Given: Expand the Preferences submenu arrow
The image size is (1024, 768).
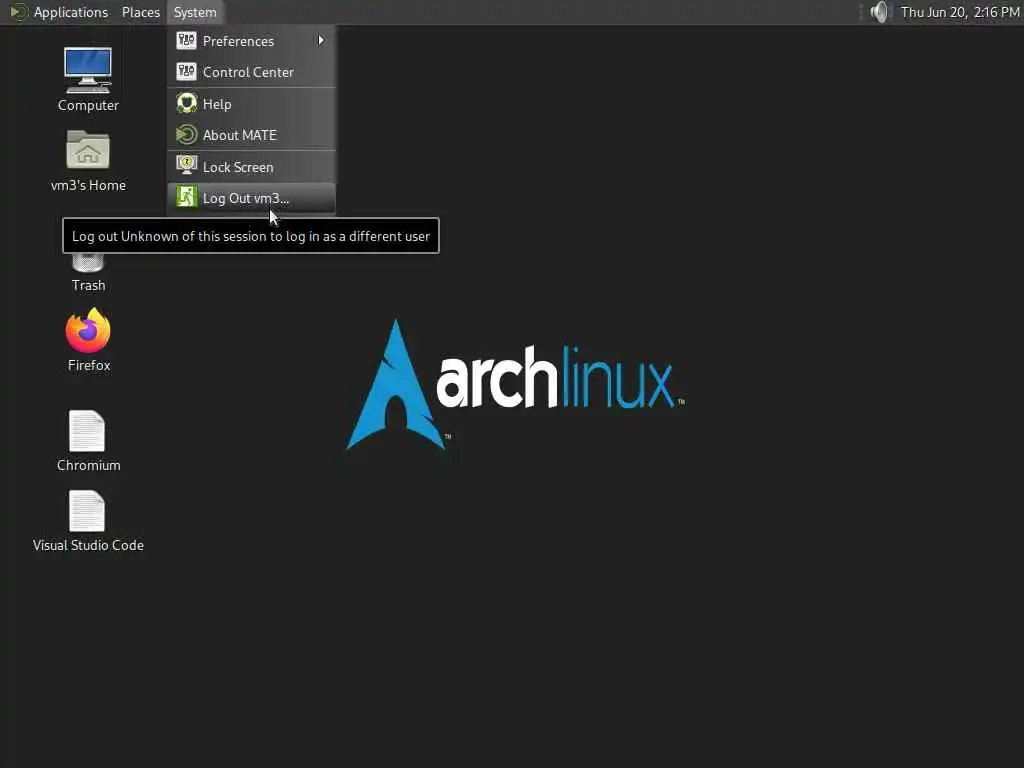Looking at the screenshot, I should [x=321, y=40].
